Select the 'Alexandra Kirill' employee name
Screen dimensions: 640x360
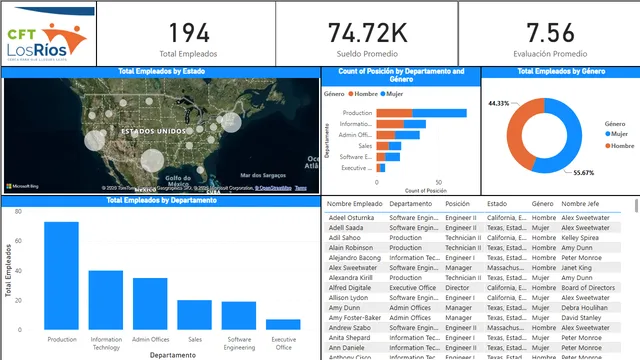click(x=351, y=278)
